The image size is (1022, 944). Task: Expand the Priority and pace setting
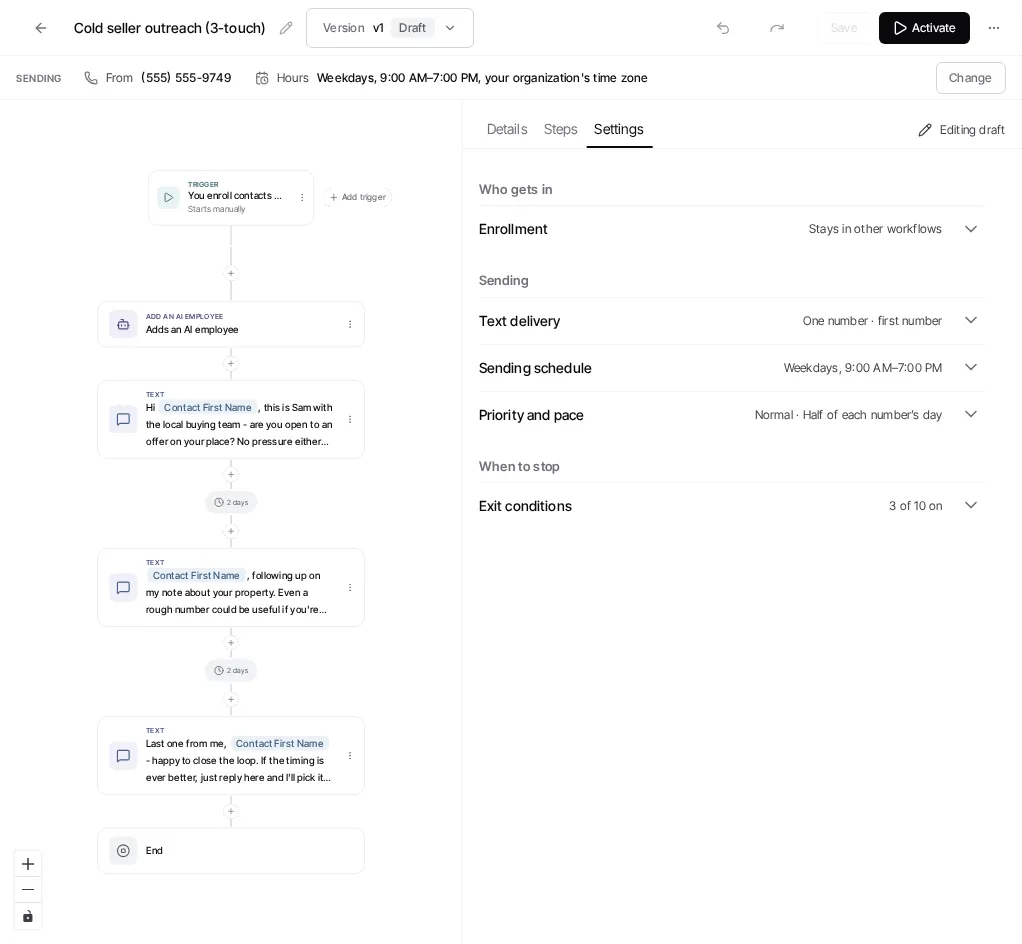731,415
